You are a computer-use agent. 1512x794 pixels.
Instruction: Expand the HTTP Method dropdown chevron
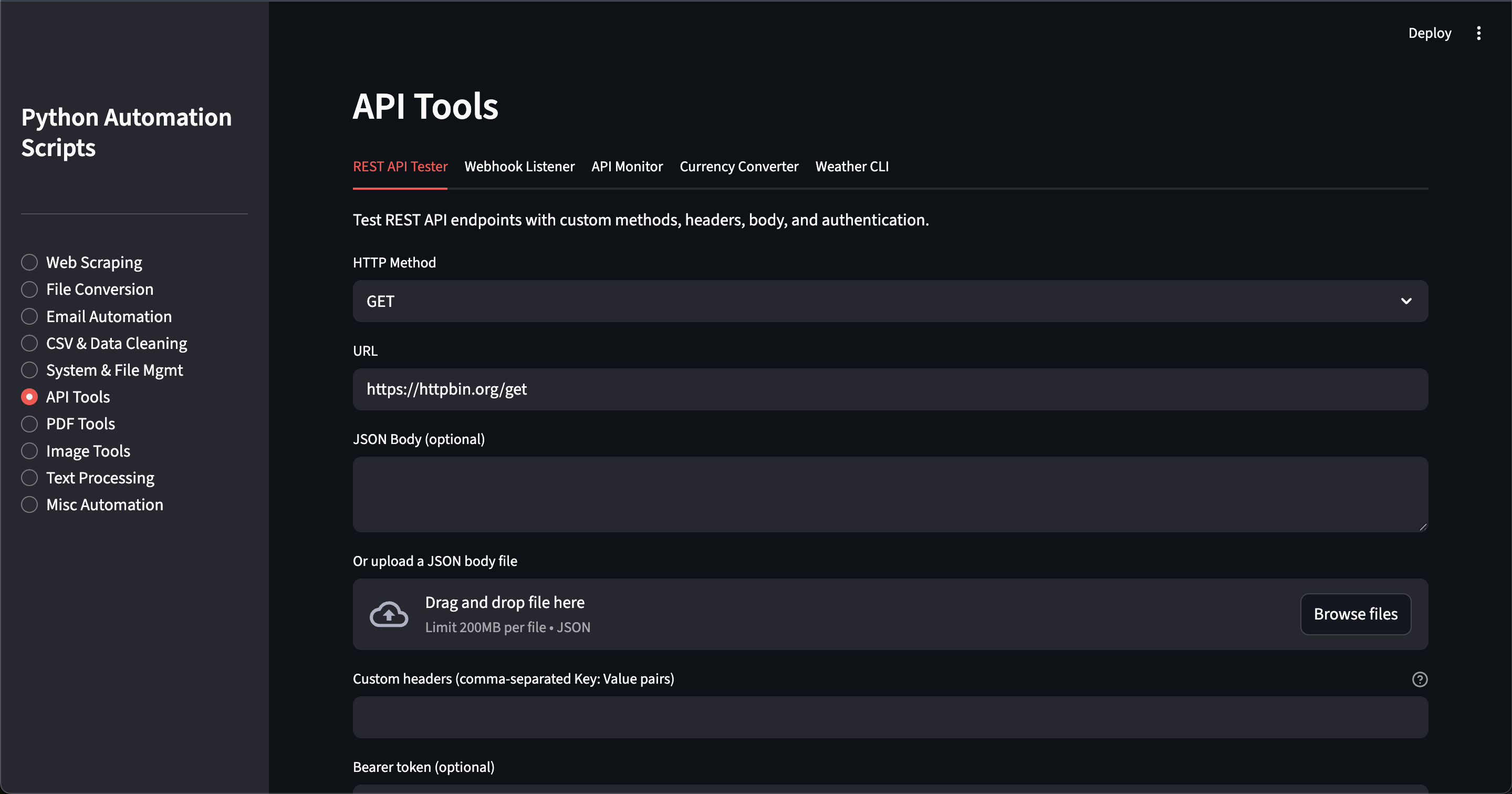(1406, 301)
